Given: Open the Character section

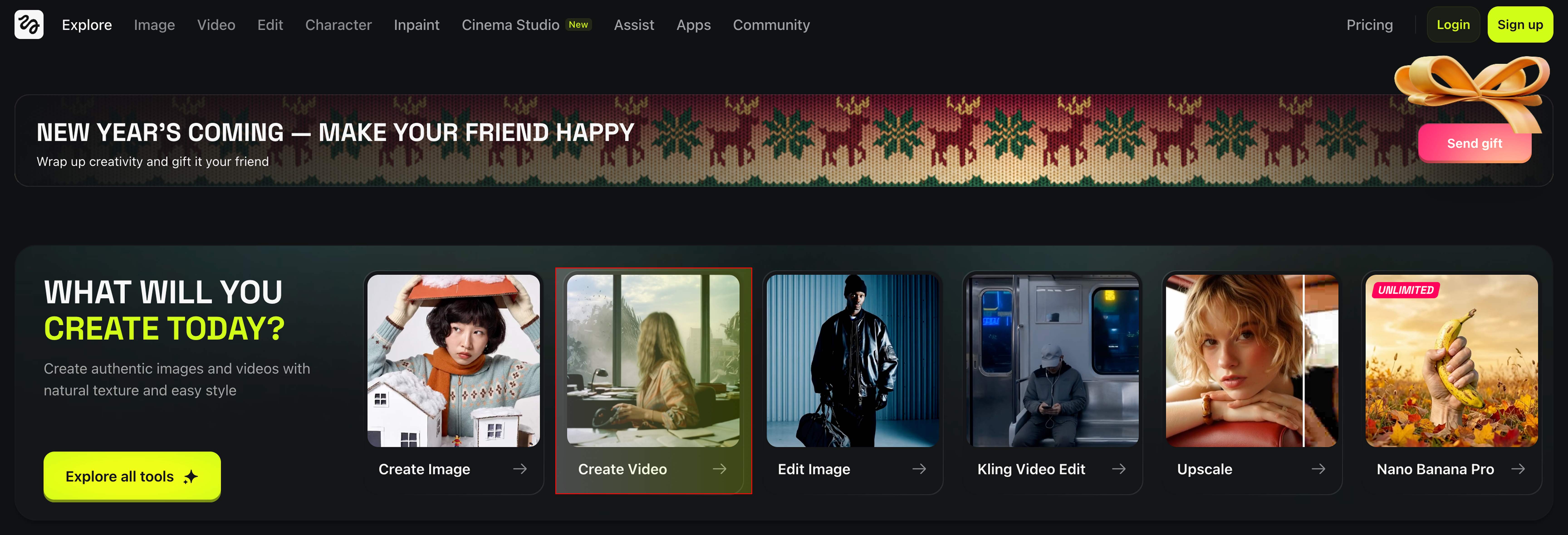Looking at the screenshot, I should [338, 24].
